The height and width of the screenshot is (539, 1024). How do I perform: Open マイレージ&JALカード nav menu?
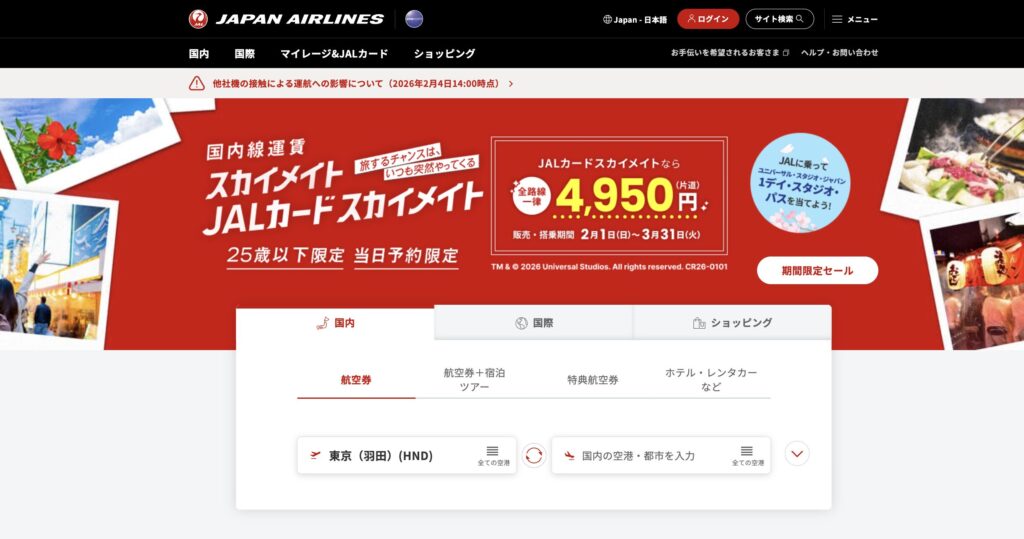(x=334, y=54)
